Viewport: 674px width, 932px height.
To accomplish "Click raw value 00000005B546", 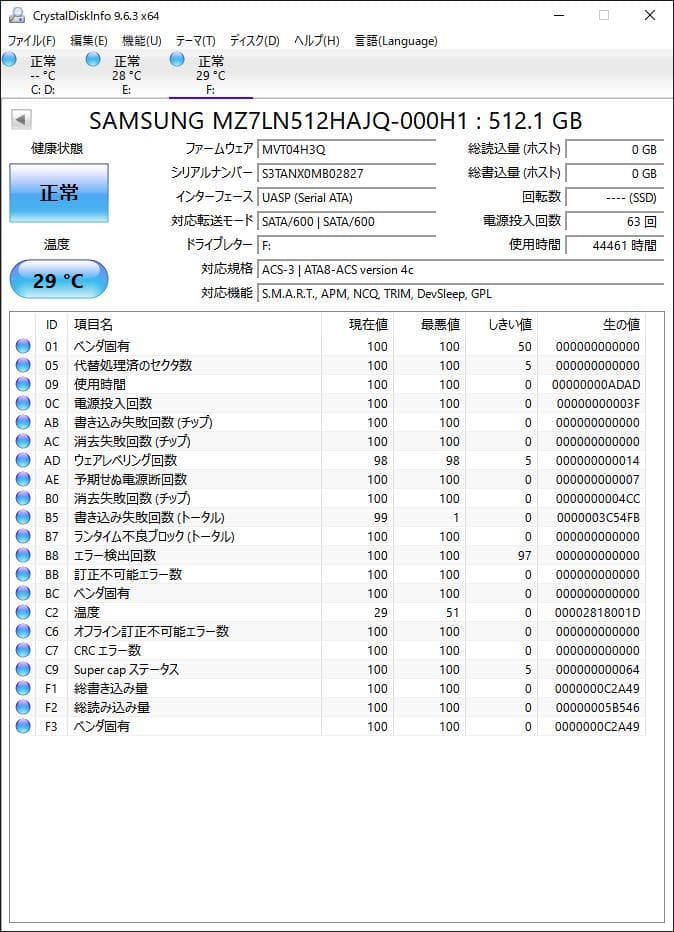I will (597, 707).
